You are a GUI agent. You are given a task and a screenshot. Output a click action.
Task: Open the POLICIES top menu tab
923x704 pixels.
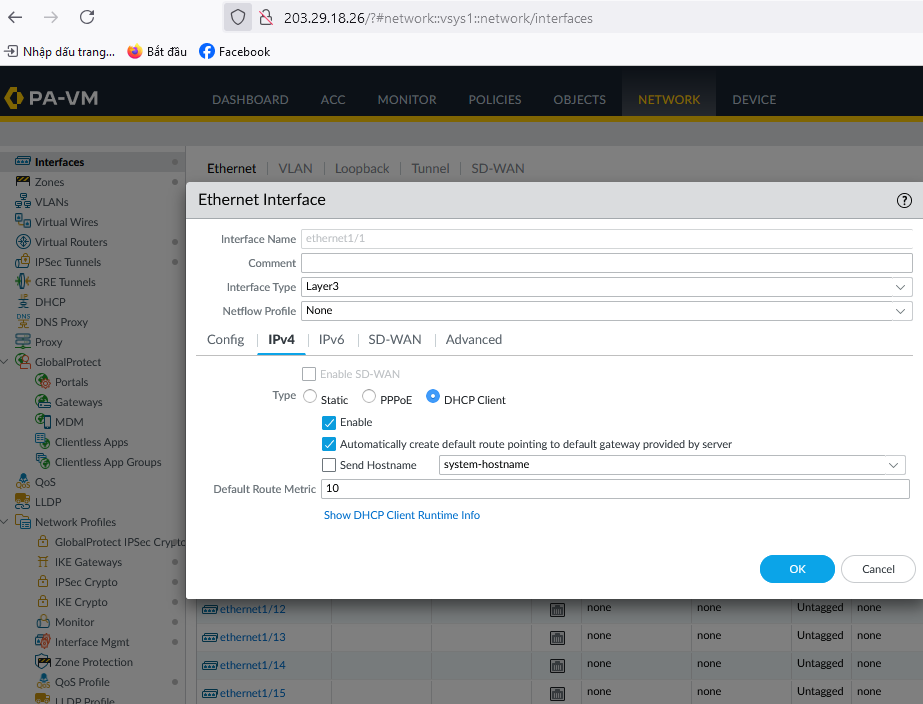[495, 100]
